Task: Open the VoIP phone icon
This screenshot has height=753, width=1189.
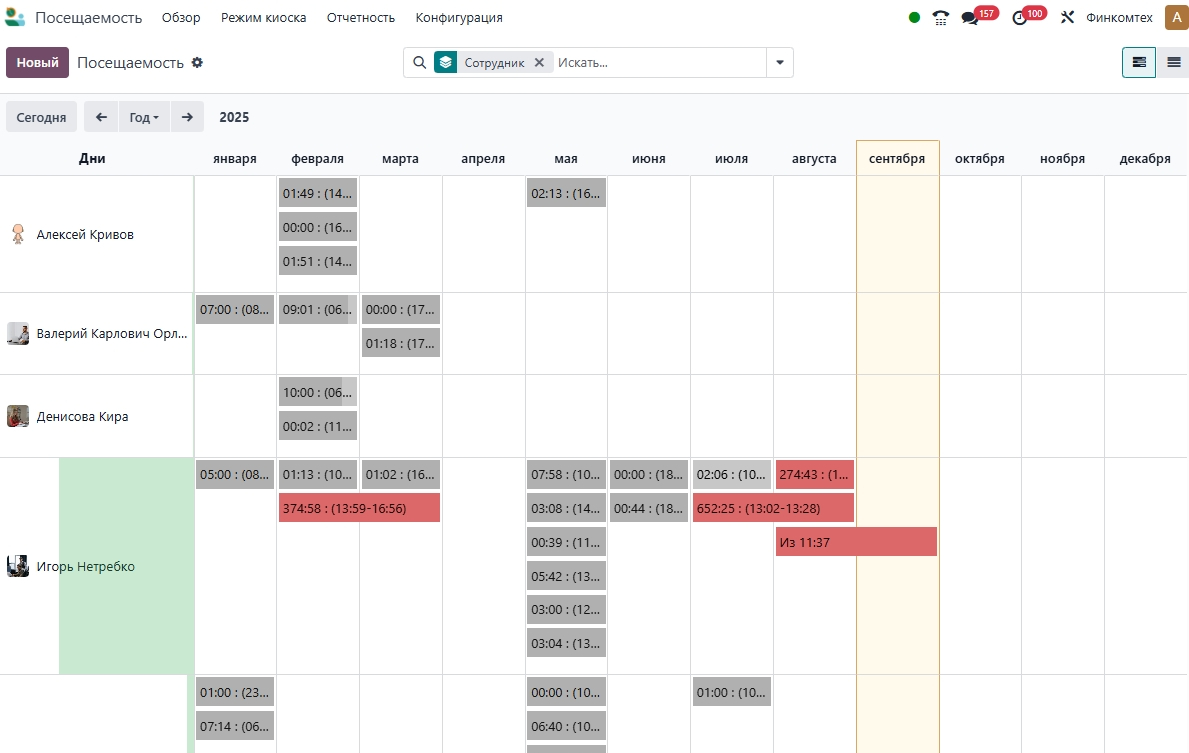Action: tap(940, 18)
